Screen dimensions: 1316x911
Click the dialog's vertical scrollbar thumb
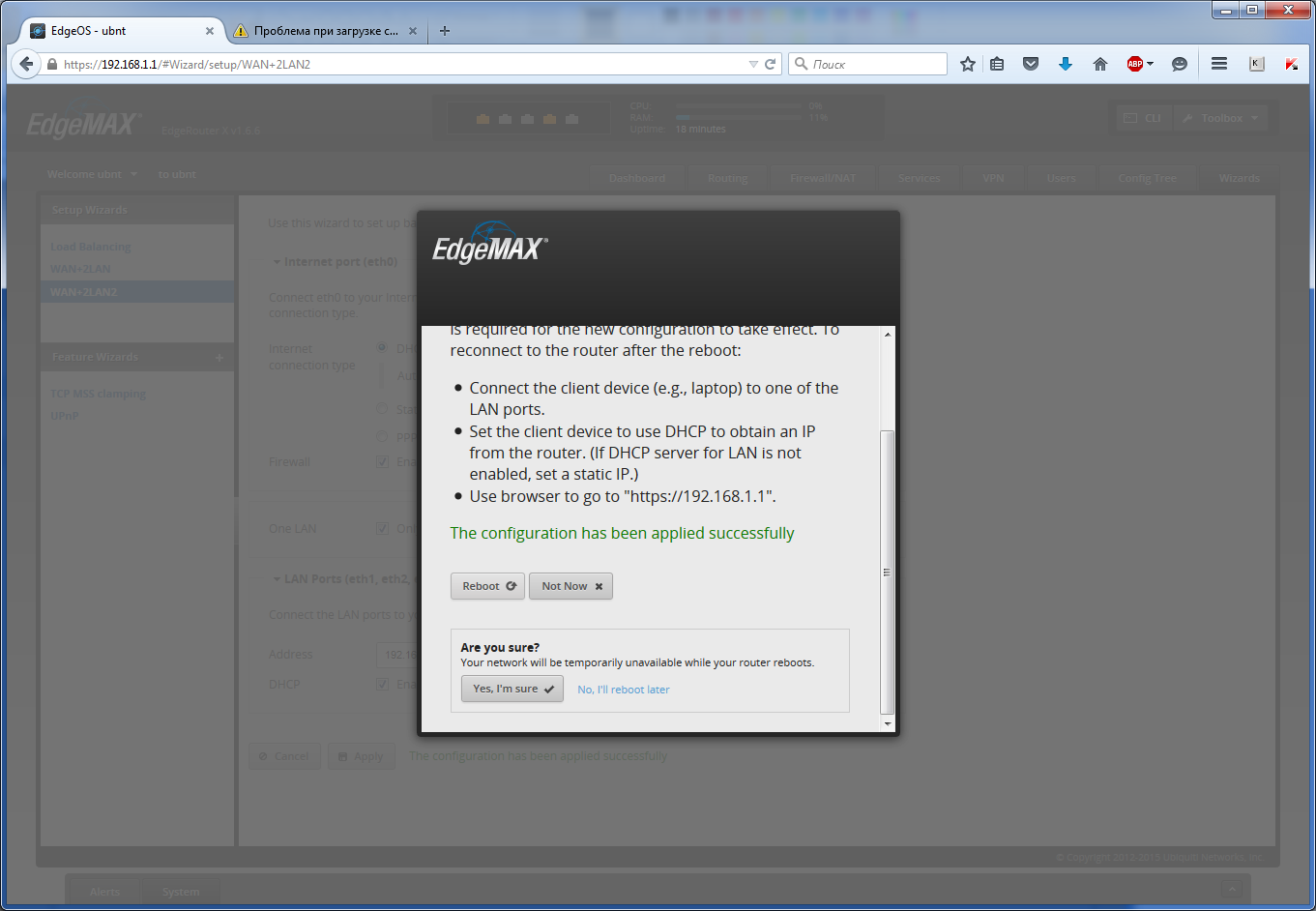[x=888, y=571]
